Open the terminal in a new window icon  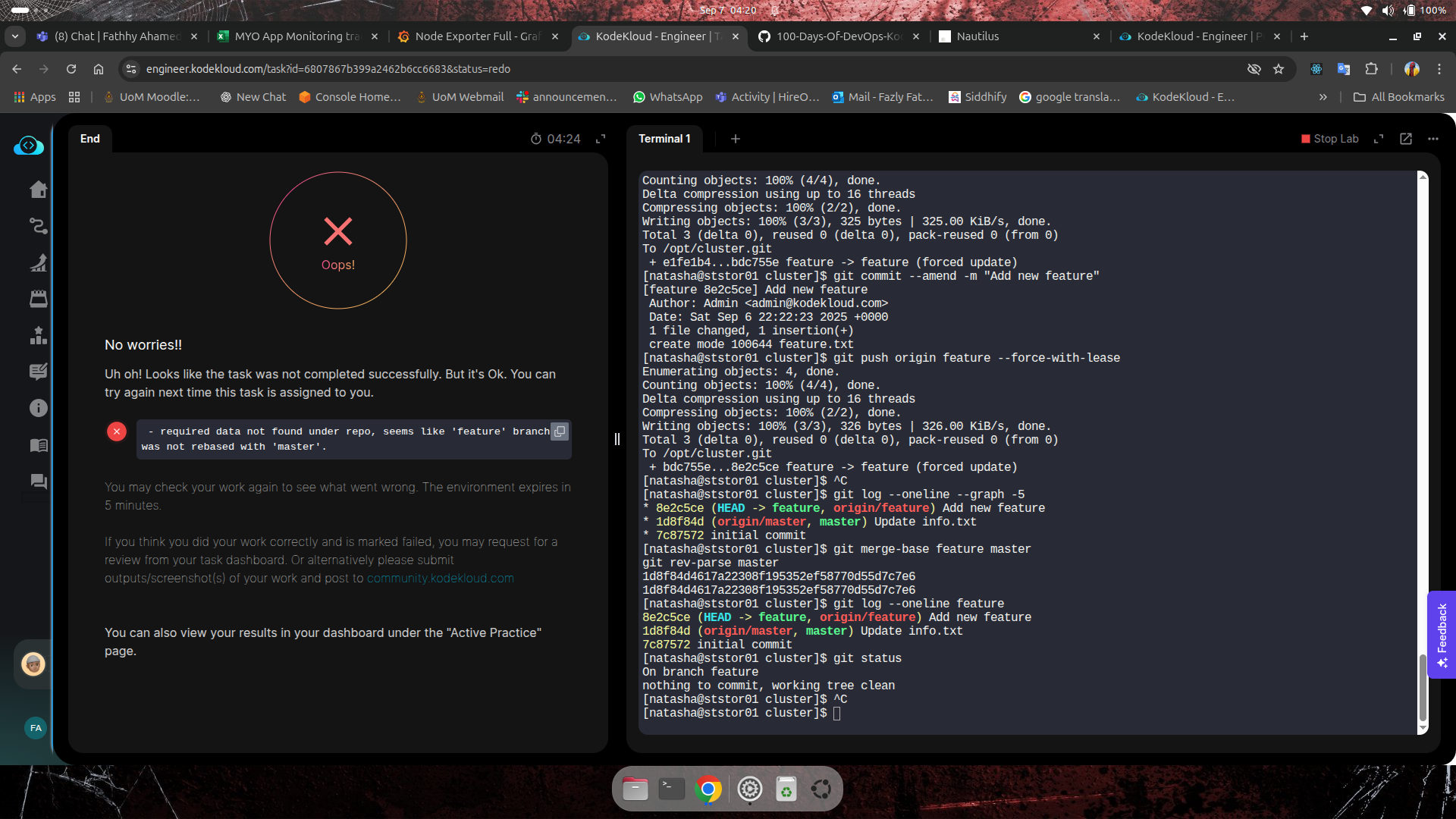click(1406, 139)
